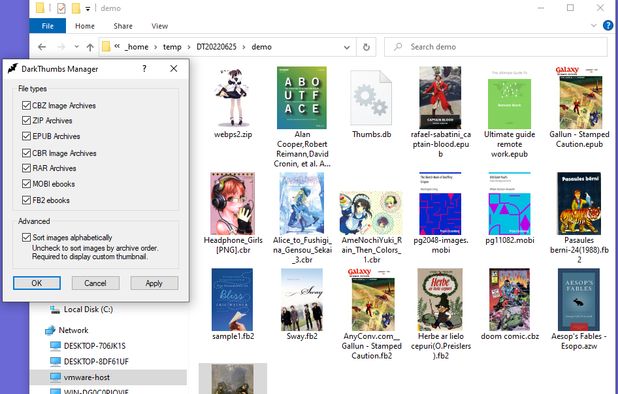Uncheck ZIP Archives file type
The height and width of the screenshot is (394, 618).
(x=26, y=120)
